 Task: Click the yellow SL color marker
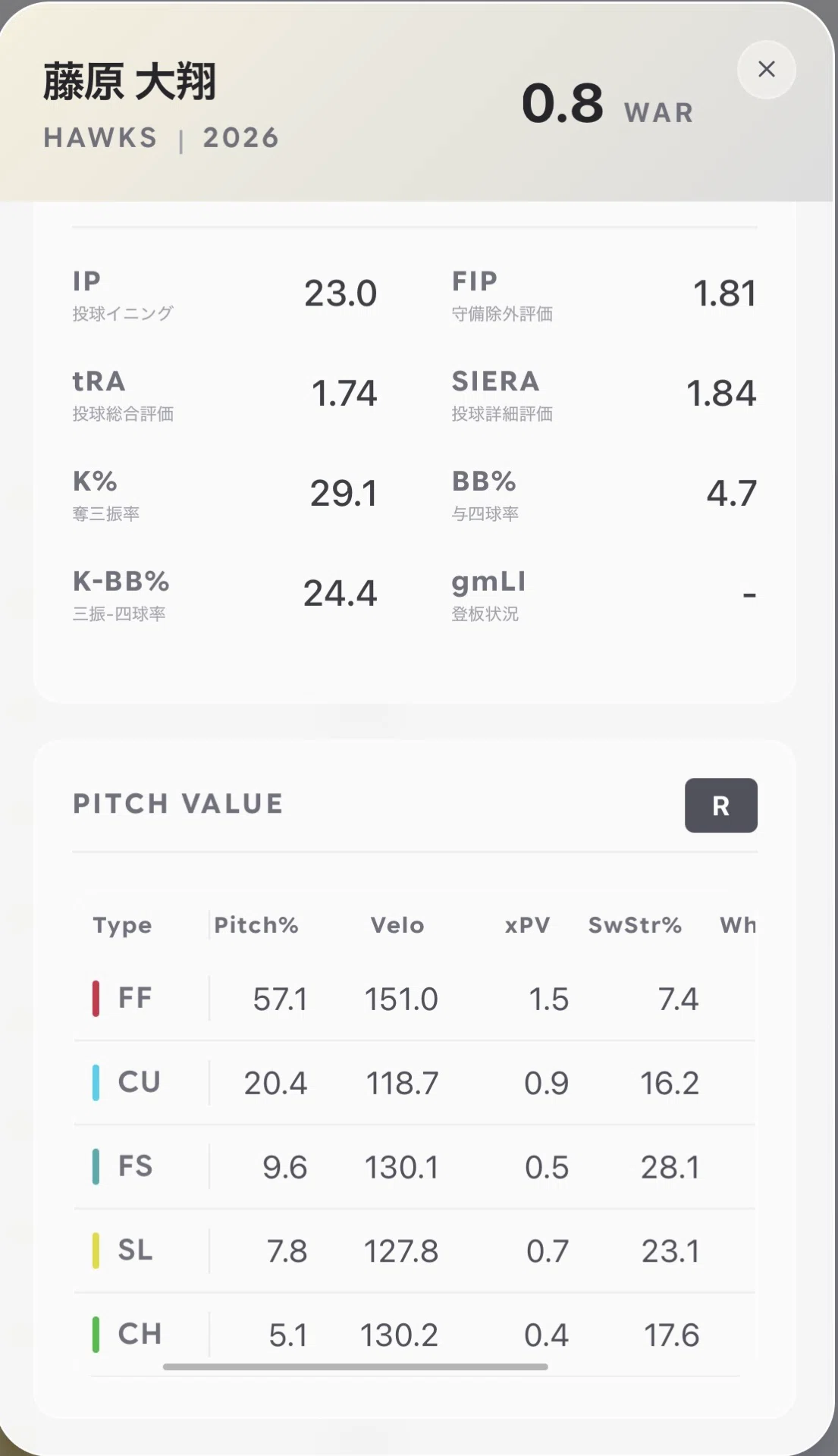(x=96, y=1250)
